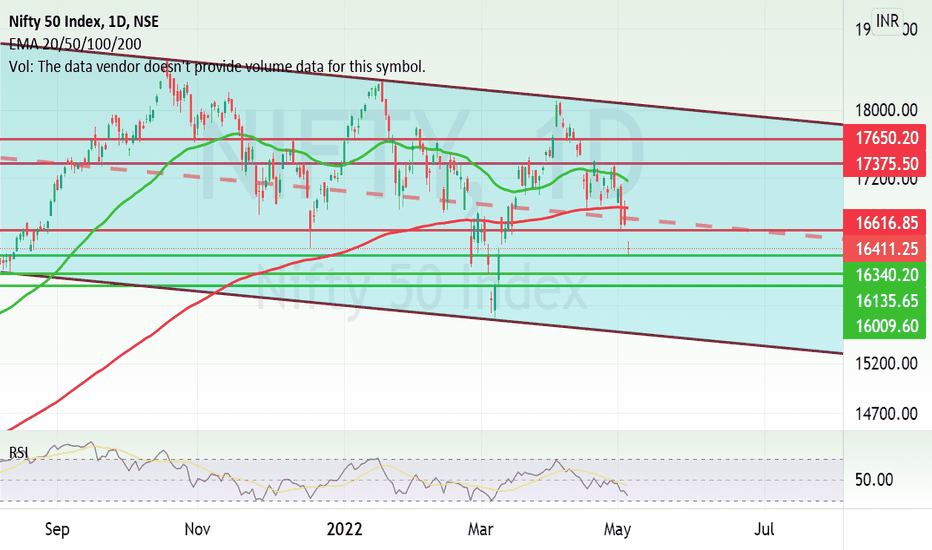Click the May date axis label
This screenshot has height=550, width=932.
tap(617, 529)
